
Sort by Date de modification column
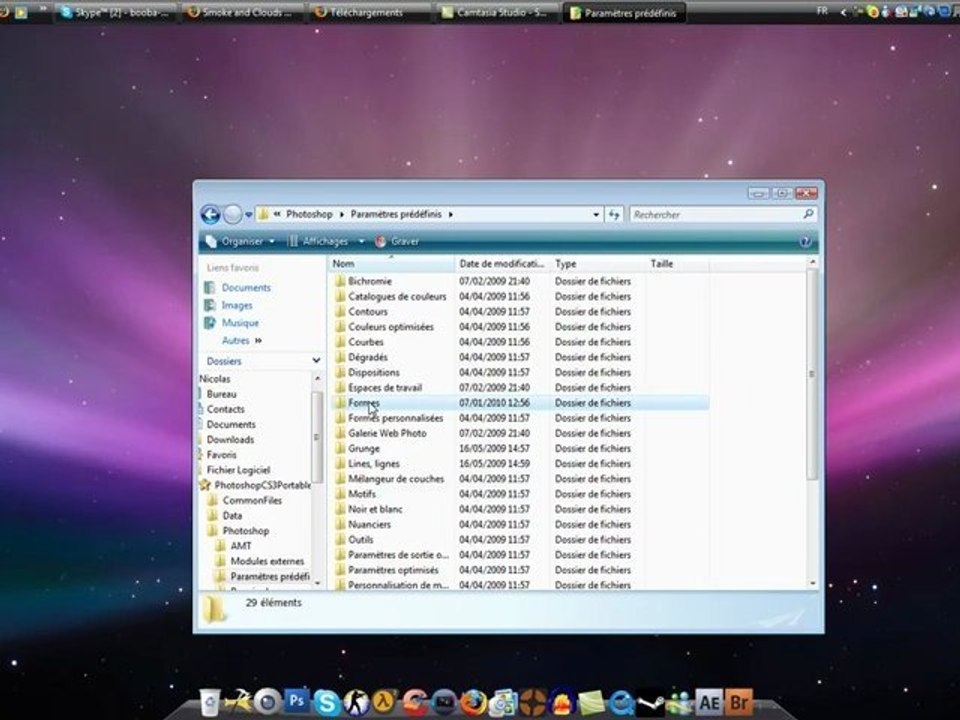[503, 264]
